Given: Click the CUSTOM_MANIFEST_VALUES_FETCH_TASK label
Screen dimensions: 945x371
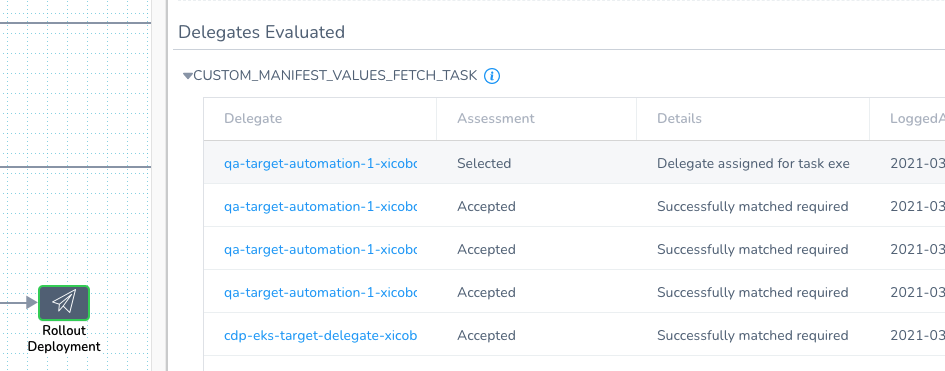Looking at the screenshot, I should pos(335,76).
